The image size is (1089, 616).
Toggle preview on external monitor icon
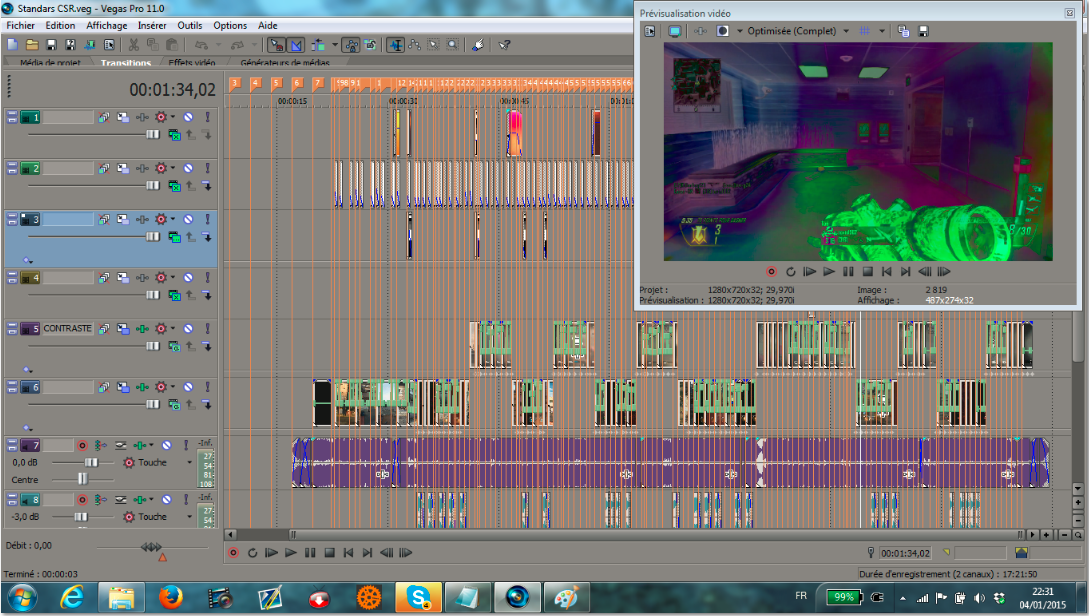tap(674, 31)
